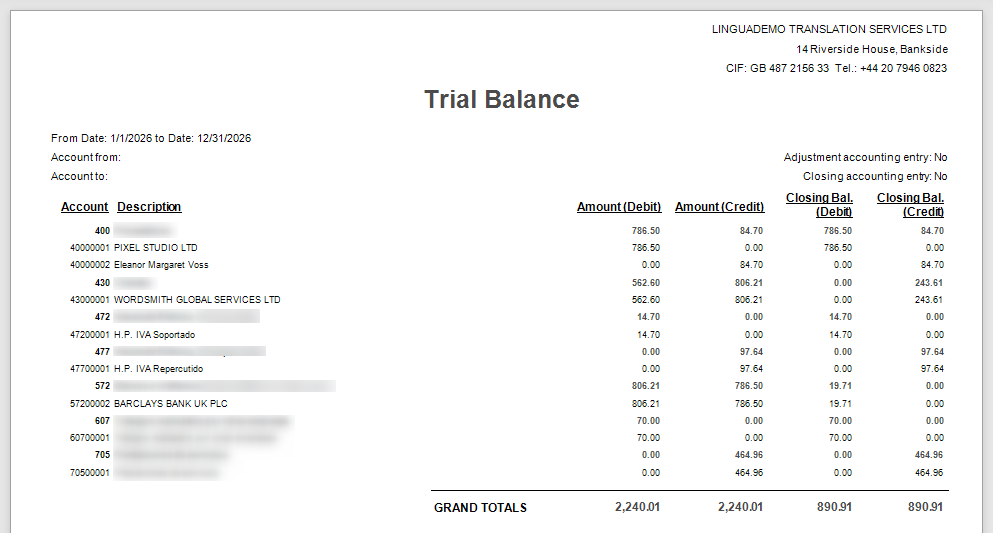Click the Description column header

(x=149, y=206)
